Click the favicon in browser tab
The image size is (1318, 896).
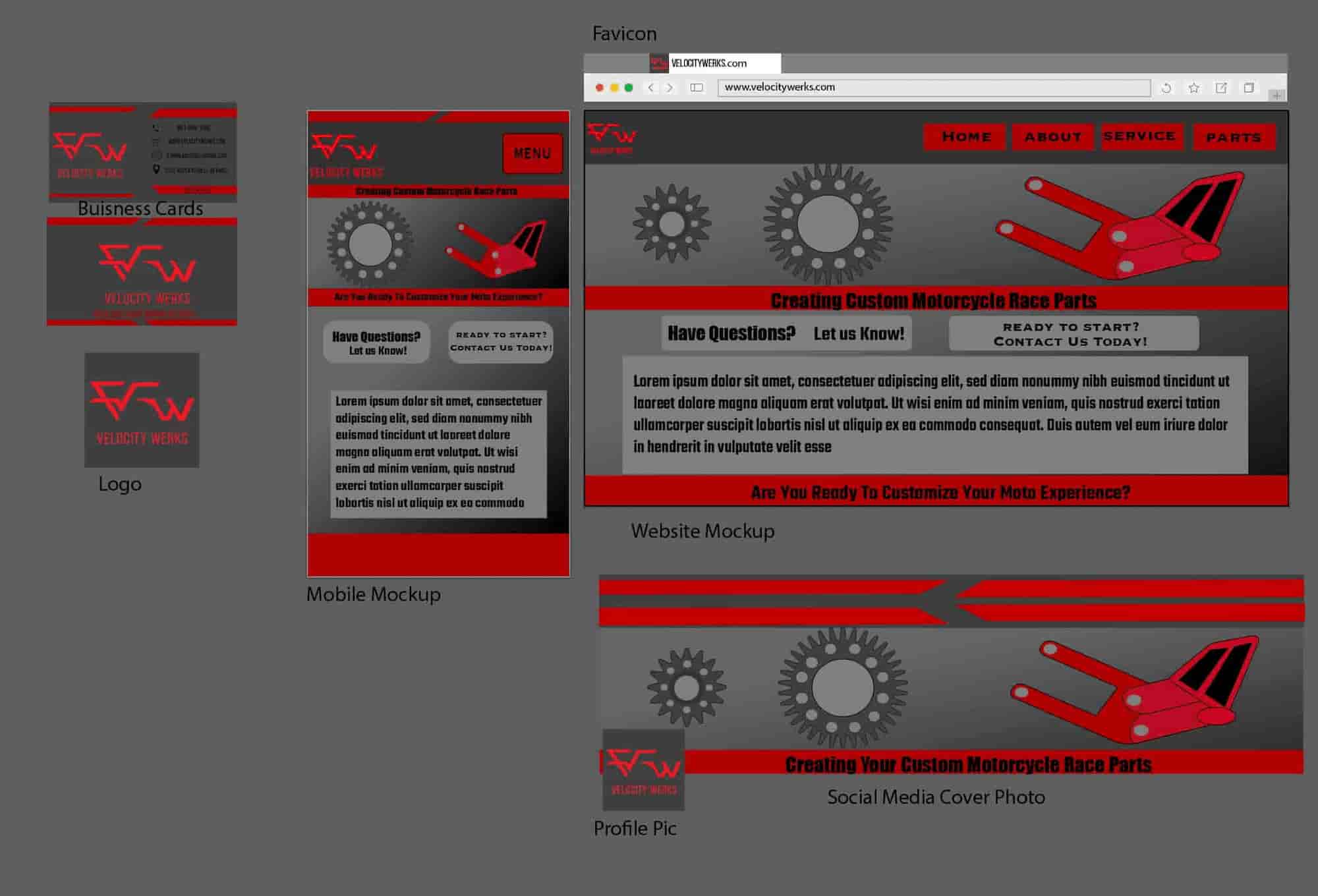(659, 63)
